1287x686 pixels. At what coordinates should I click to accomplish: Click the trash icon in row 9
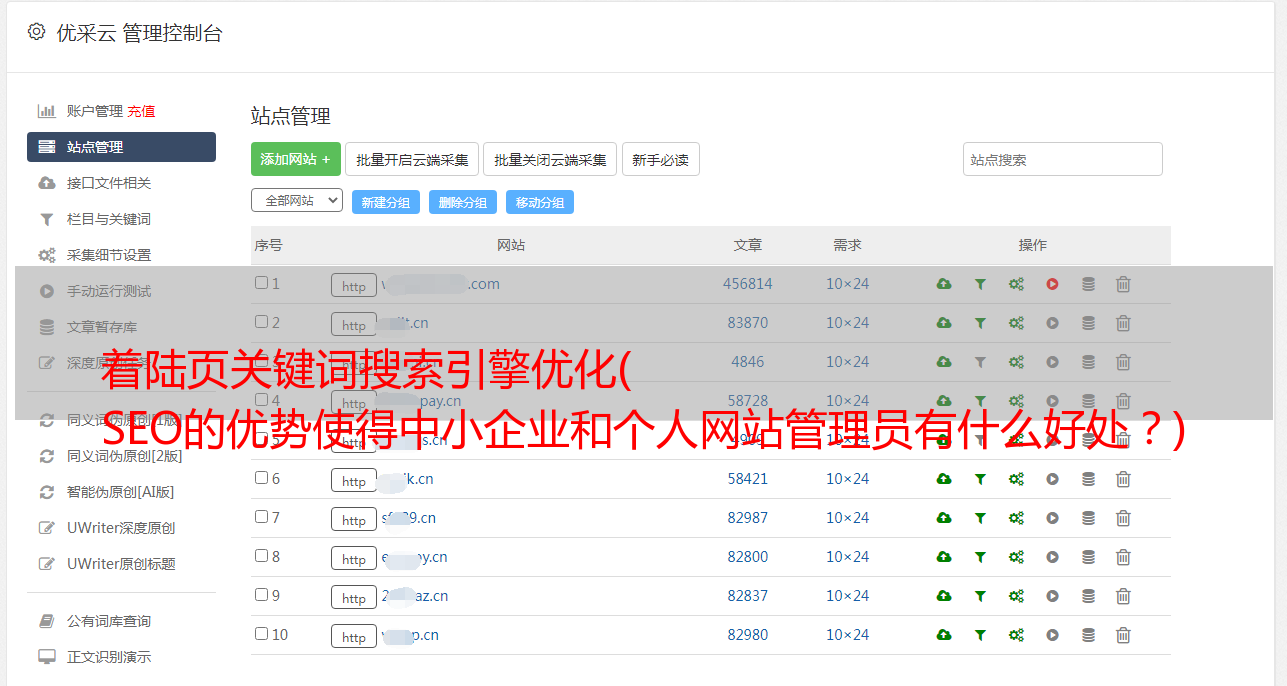[x=1123, y=596]
